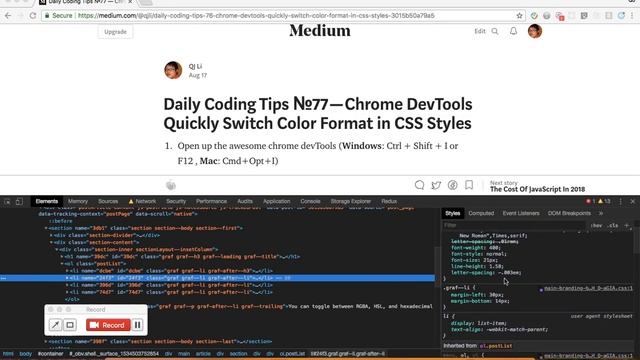Select the rectangle region tool in Record widget
640x360 pixels.
pos(70,325)
